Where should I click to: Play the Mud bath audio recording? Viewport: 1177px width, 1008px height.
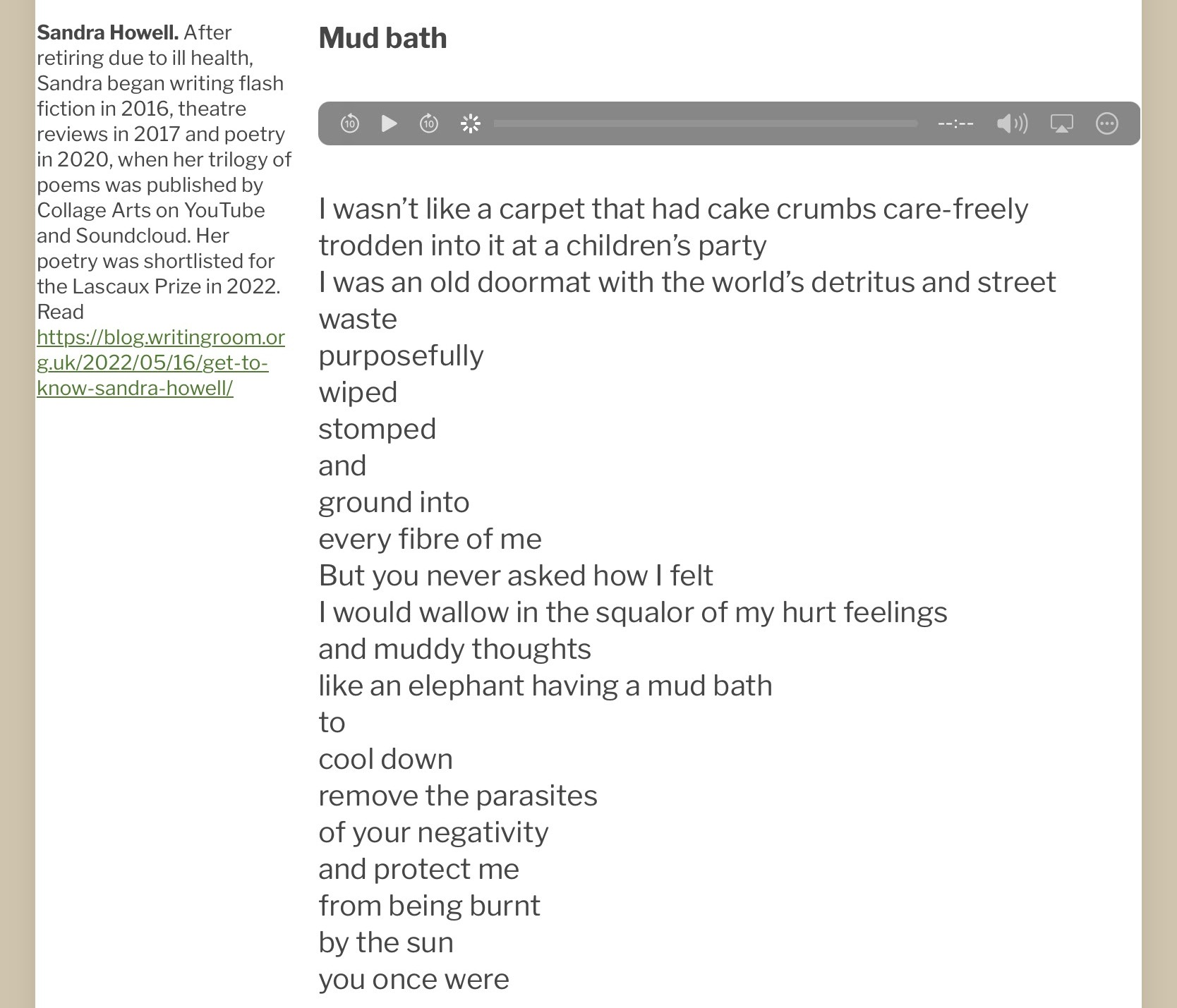click(389, 124)
